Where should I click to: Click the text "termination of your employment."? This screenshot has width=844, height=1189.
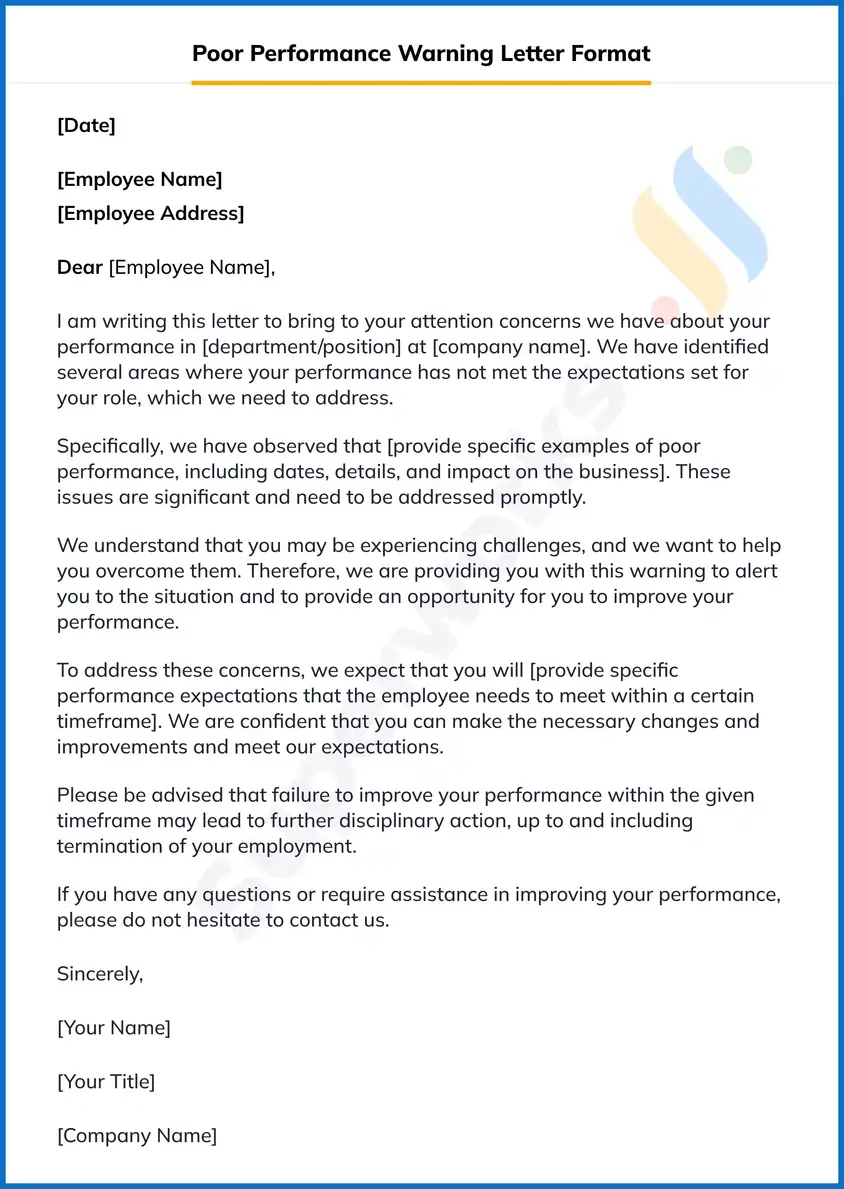206,845
